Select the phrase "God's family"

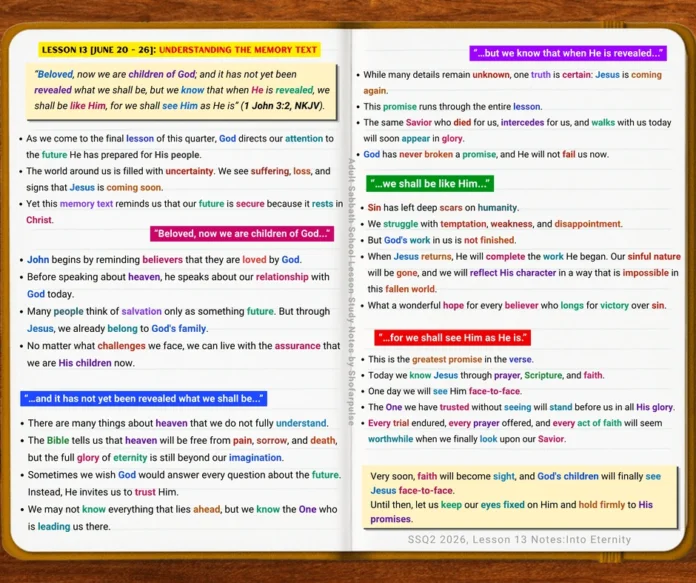click(x=179, y=329)
